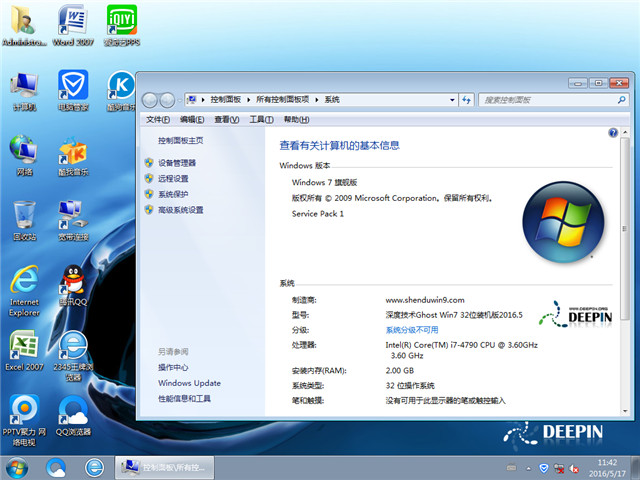This screenshot has width=640, height=480.
Task: Open recent pages dropdown beside Forward button
Action: click(179, 100)
